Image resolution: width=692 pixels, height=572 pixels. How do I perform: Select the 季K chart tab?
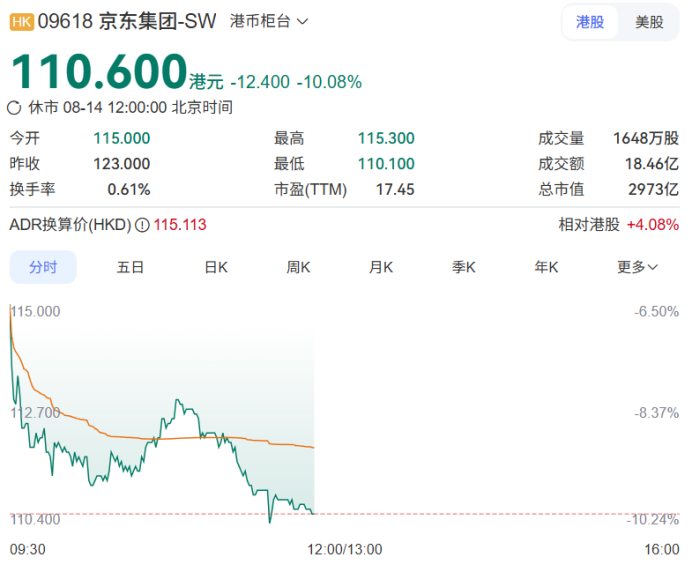[x=464, y=267]
